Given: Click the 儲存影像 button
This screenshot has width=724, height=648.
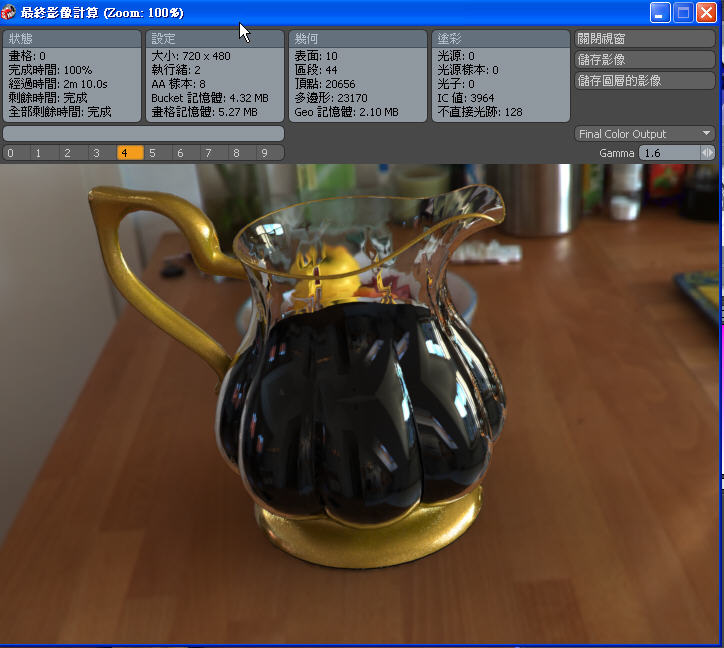Looking at the screenshot, I should point(645,60).
